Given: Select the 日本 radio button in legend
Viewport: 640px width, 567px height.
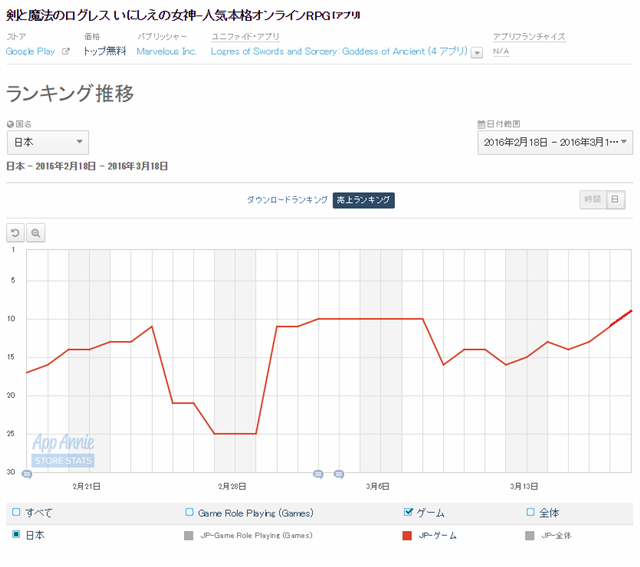Looking at the screenshot, I should pos(16,535).
